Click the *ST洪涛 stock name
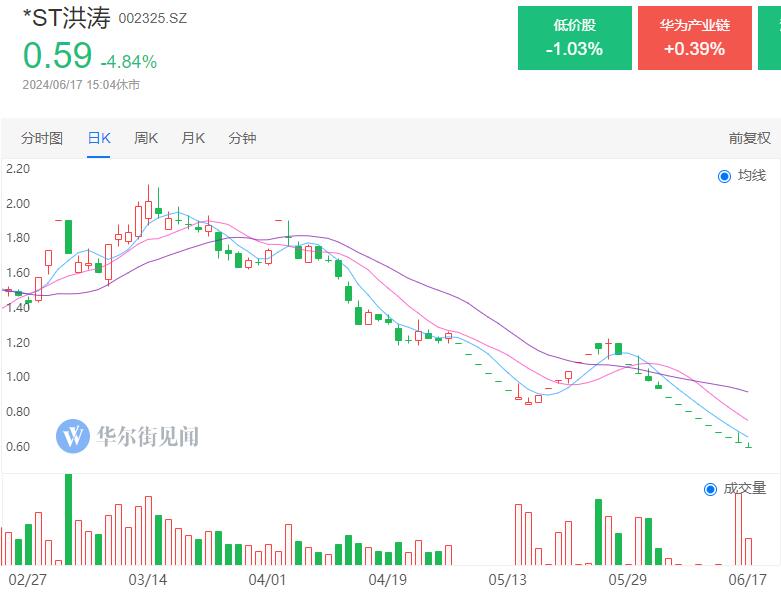 [66, 18]
